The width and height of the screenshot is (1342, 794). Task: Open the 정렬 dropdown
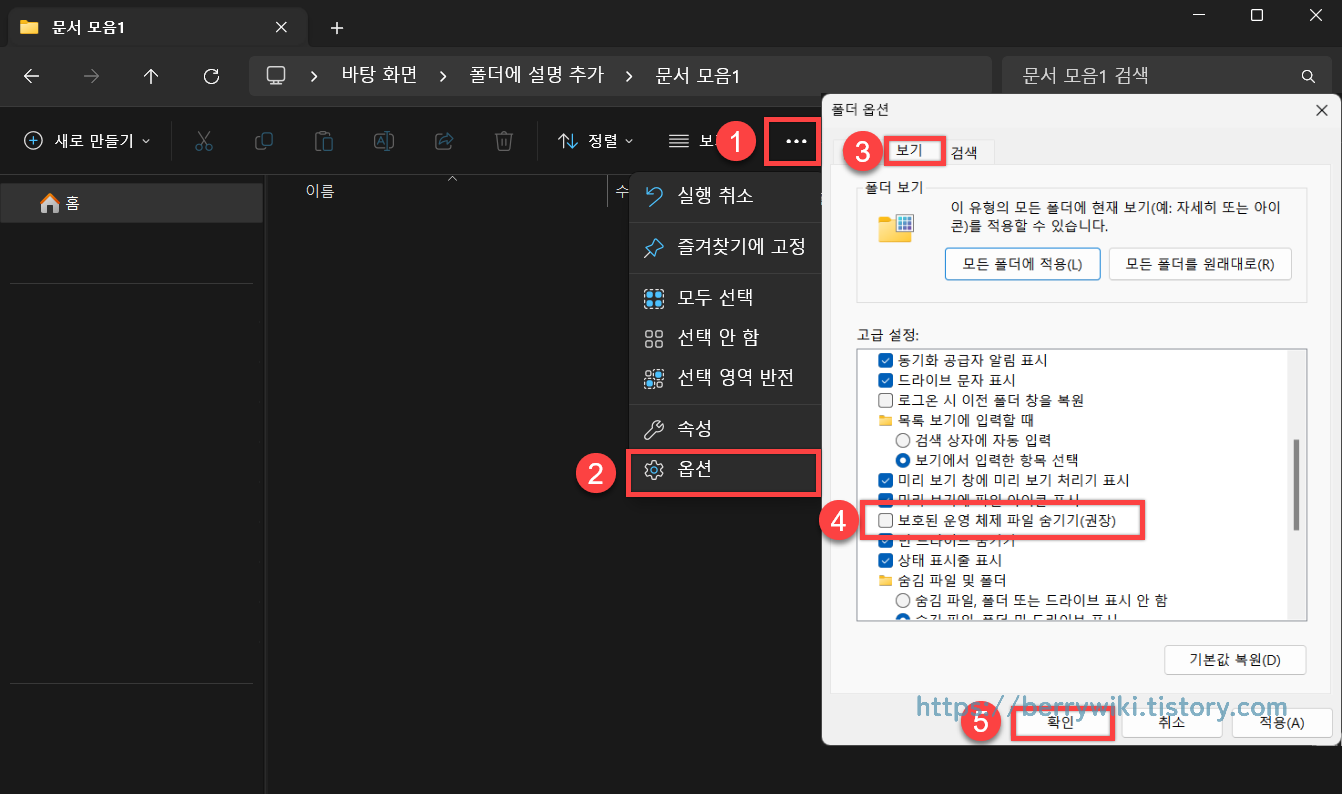596,140
